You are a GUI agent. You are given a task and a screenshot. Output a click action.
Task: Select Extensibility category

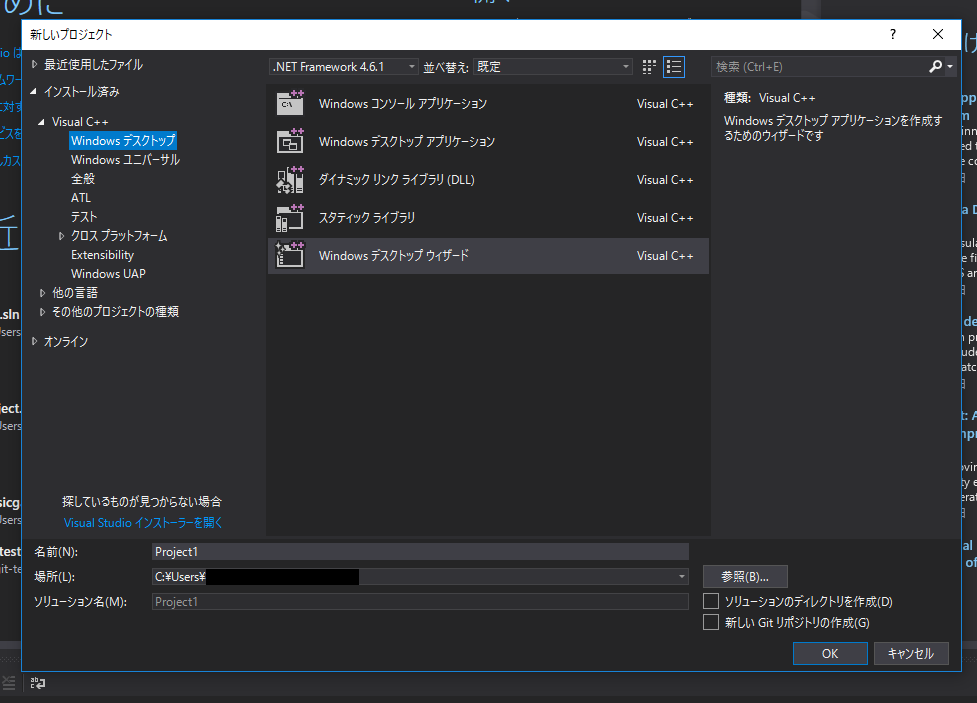click(102, 254)
